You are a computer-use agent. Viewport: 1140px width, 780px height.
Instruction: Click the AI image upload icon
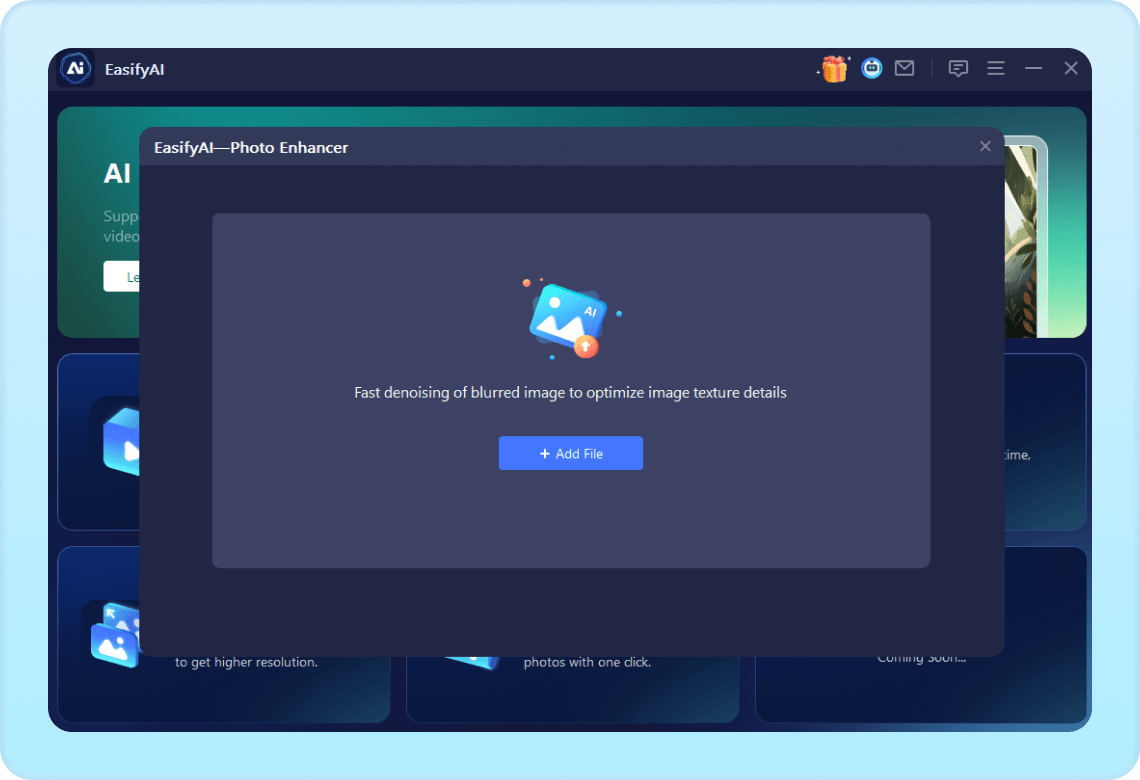[x=571, y=319]
